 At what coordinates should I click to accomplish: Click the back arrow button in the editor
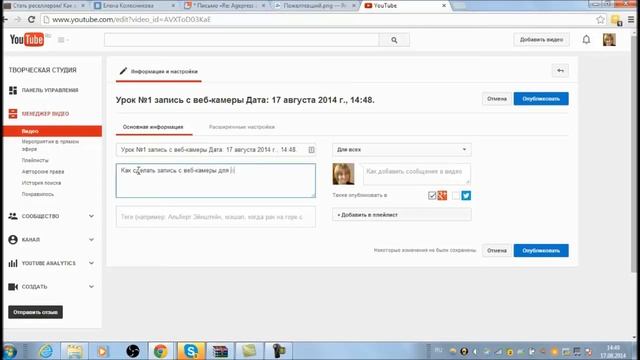[560, 71]
